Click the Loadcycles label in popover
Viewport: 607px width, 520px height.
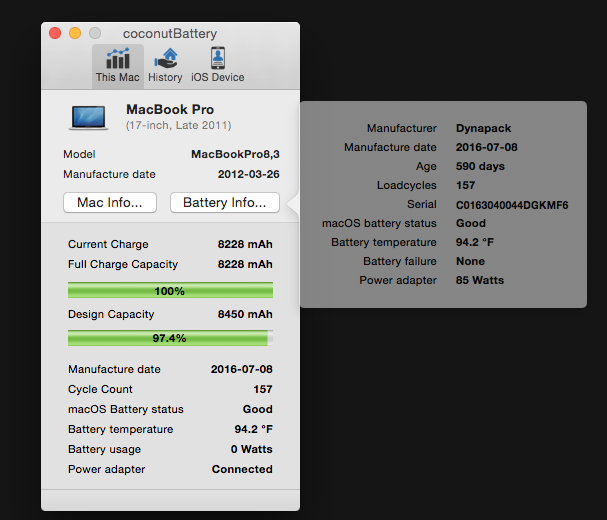tap(407, 185)
